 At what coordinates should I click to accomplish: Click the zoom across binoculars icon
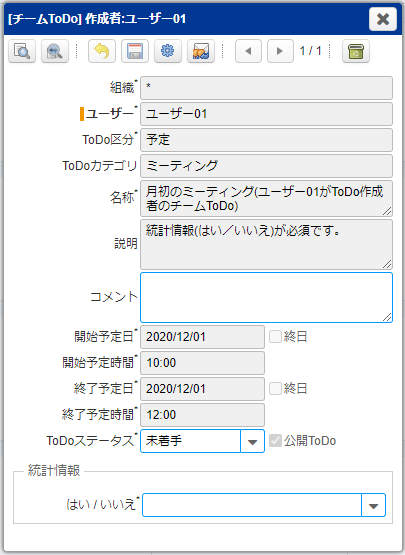[55, 51]
